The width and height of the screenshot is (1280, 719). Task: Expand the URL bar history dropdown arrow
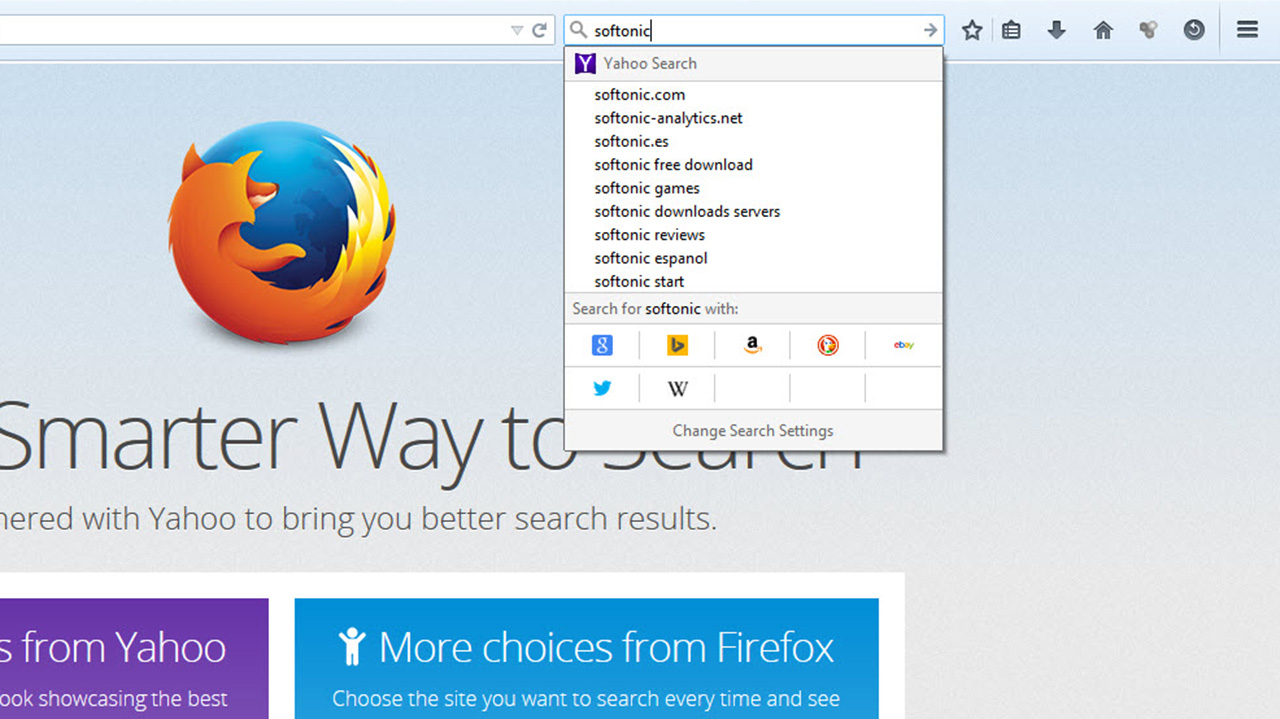tap(517, 30)
